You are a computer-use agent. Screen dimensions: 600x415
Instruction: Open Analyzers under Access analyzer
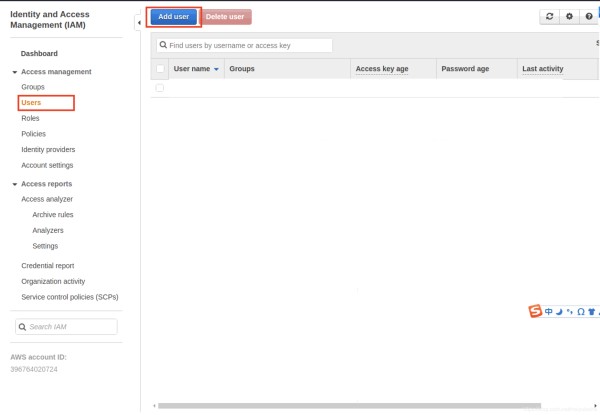tap(48, 230)
